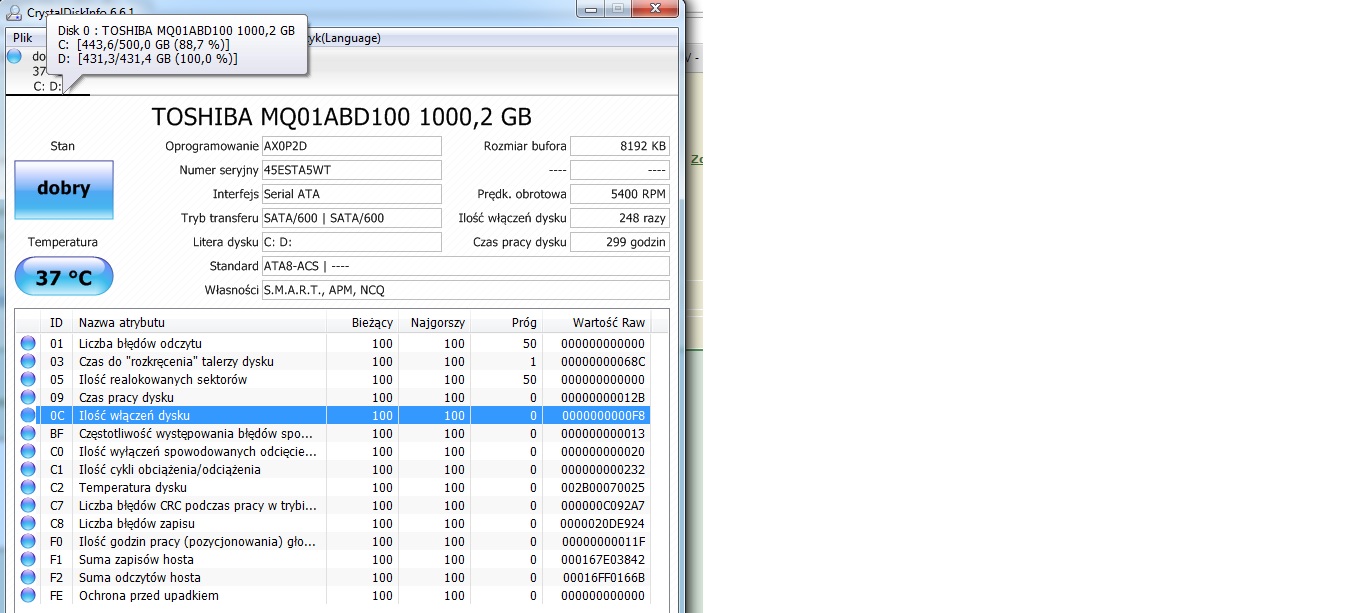The image size is (1360, 613).
Task: Click raw value 00000000068C
Action: click(602, 361)
